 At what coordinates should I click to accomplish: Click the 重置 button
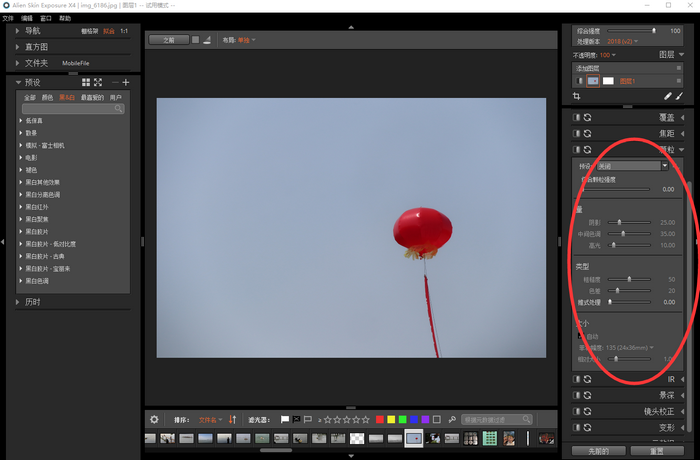[657, 451]
